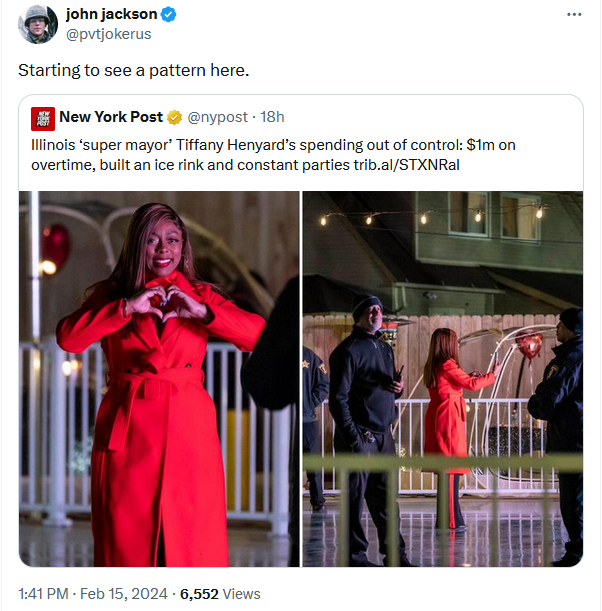Click the quoted tweet headline text about Tiffany Henyard
The image size is (602, 611).
click(x=273, y=155)
